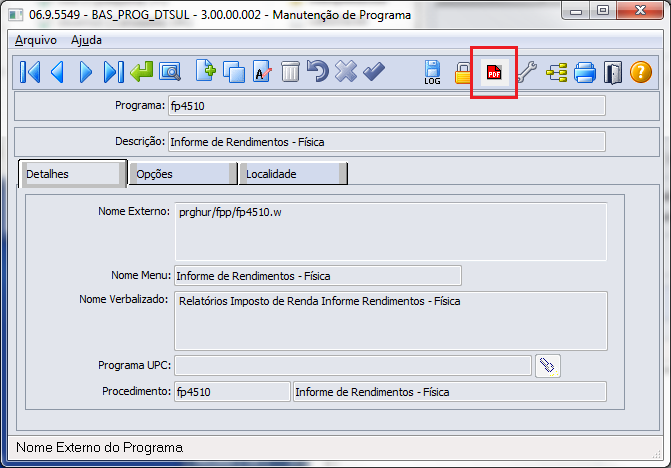
Task: Click the Programa field with fp4510
Action: [x=387, y=106]
